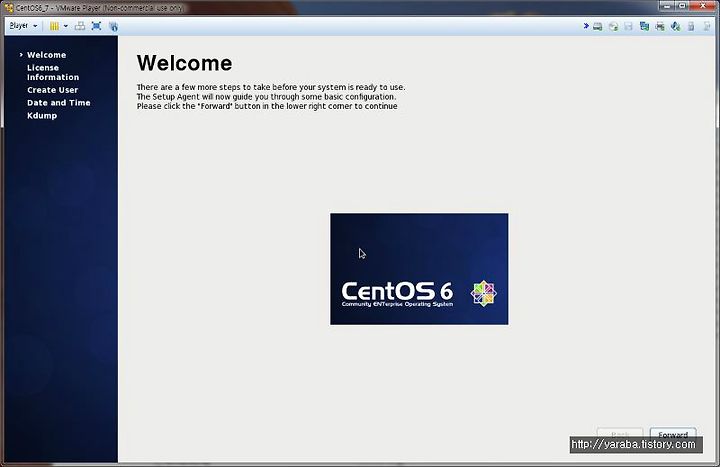720x467 pixels.
Task: Click the network adapter device icon
Action: tap(644, 27)
